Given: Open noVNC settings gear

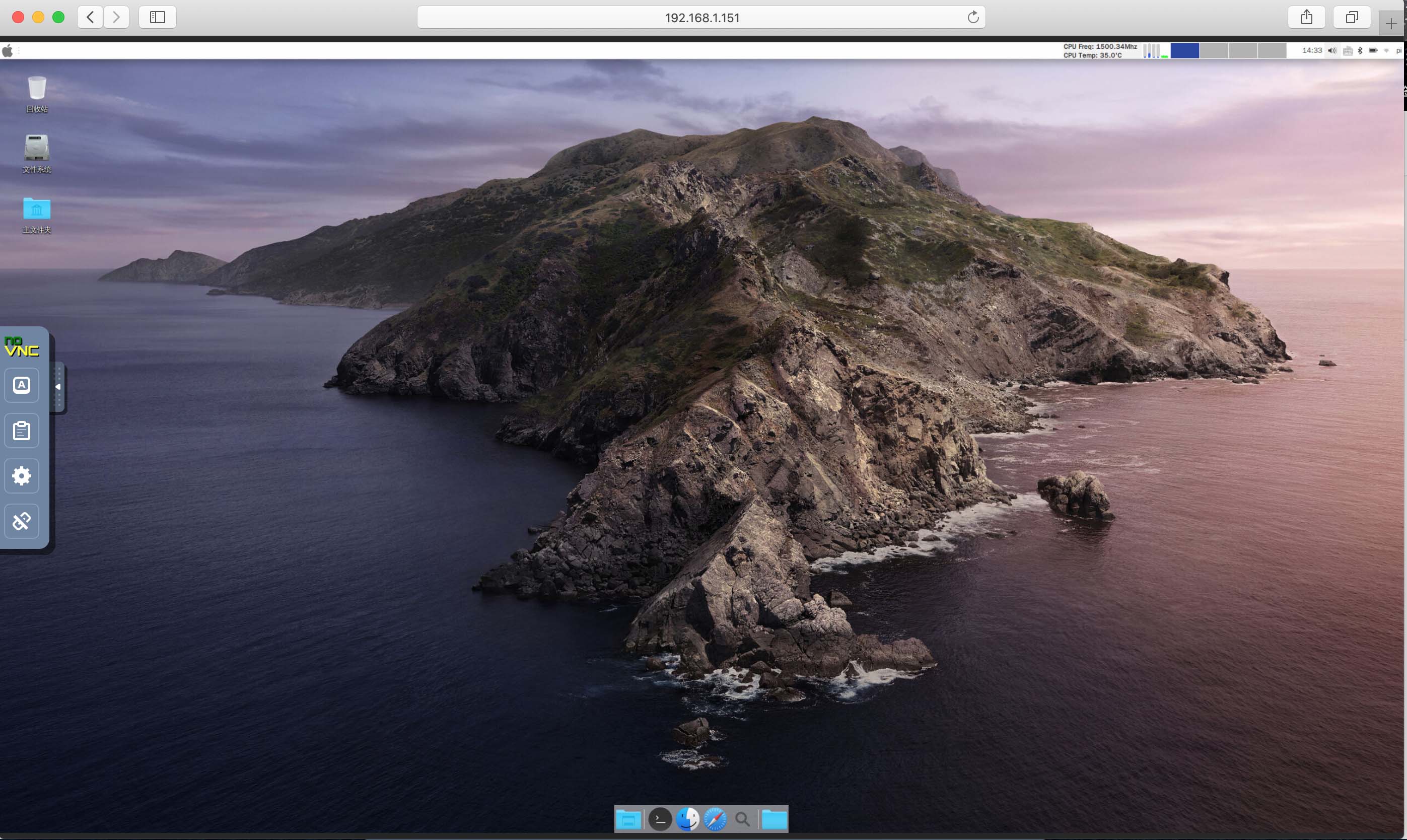Looking at the screenshot, I should 22,476.
